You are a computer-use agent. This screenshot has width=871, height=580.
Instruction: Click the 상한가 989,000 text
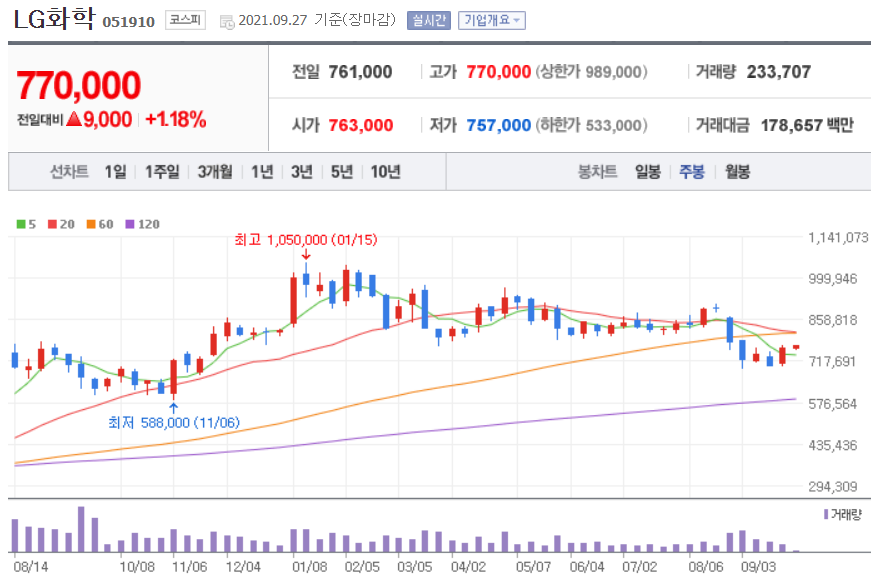tap(592, 72)
